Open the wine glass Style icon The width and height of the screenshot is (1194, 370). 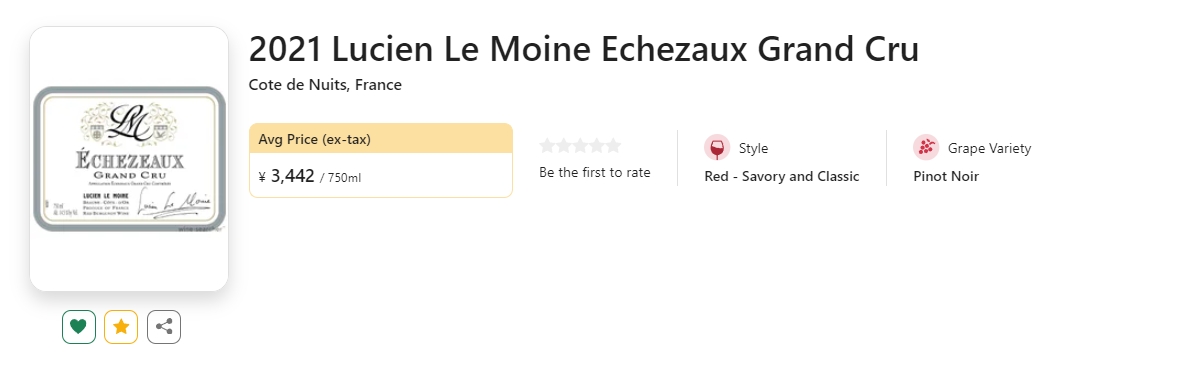tap(717, 148)
